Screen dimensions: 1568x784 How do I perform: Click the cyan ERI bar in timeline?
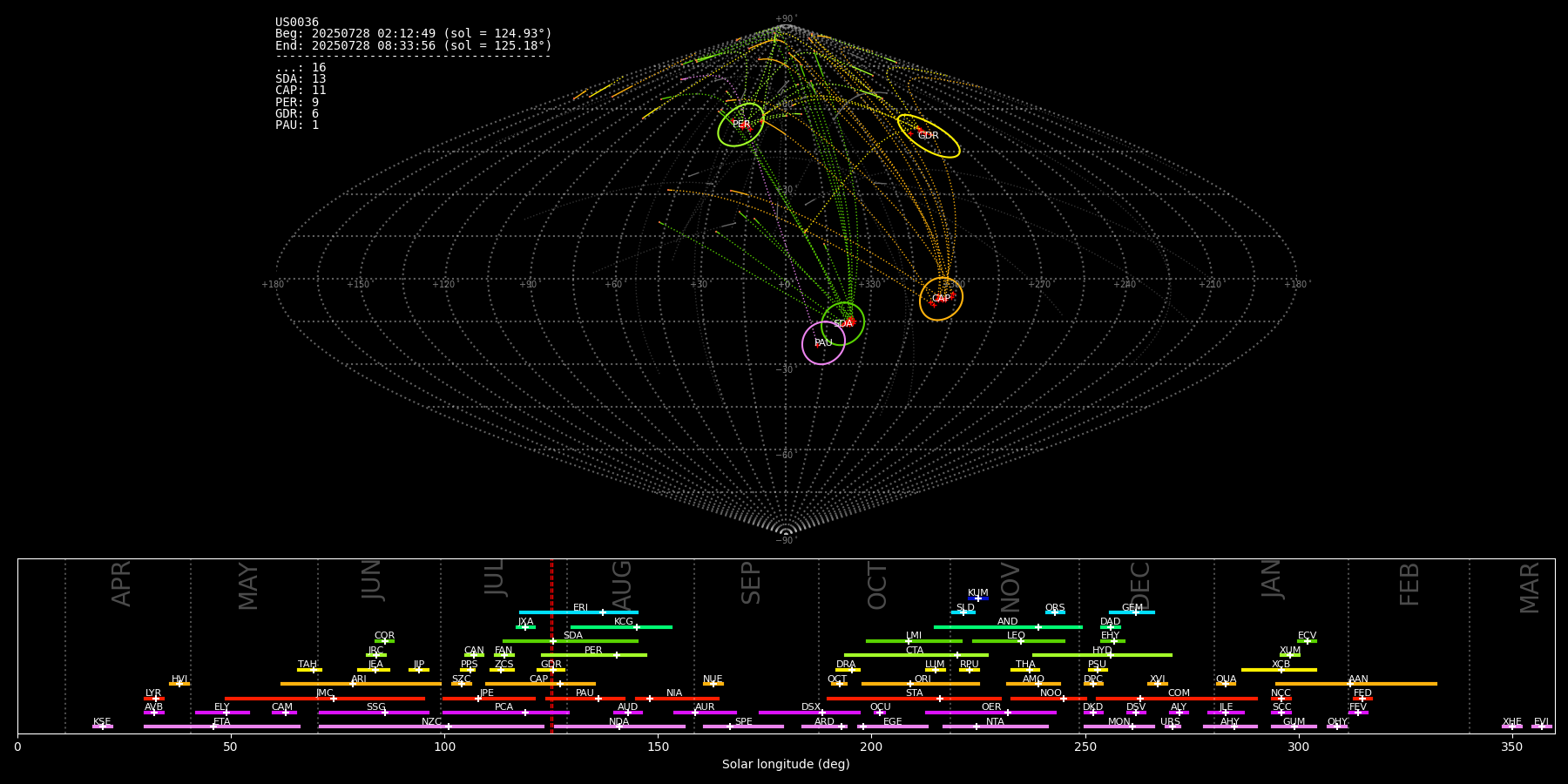578,612
